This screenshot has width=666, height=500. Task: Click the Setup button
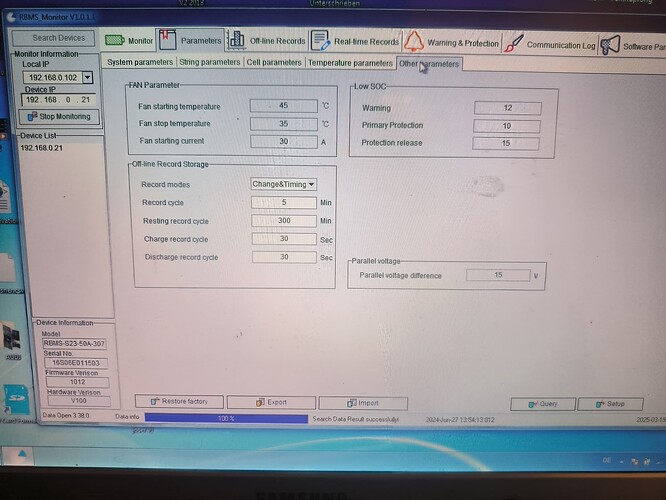coord(610,404)
